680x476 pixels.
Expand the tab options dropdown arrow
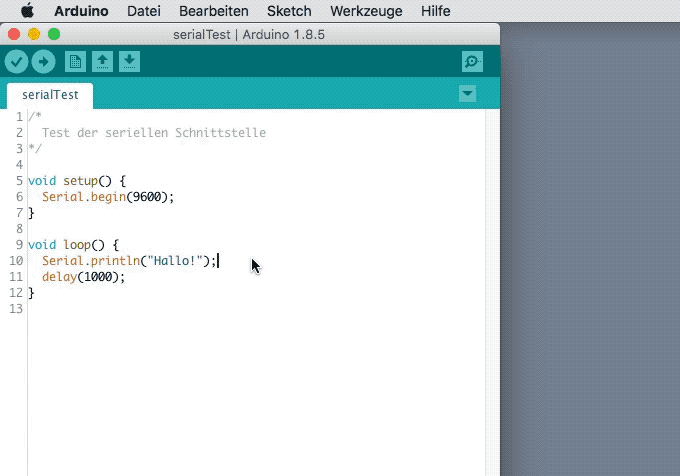coord(467,94)
